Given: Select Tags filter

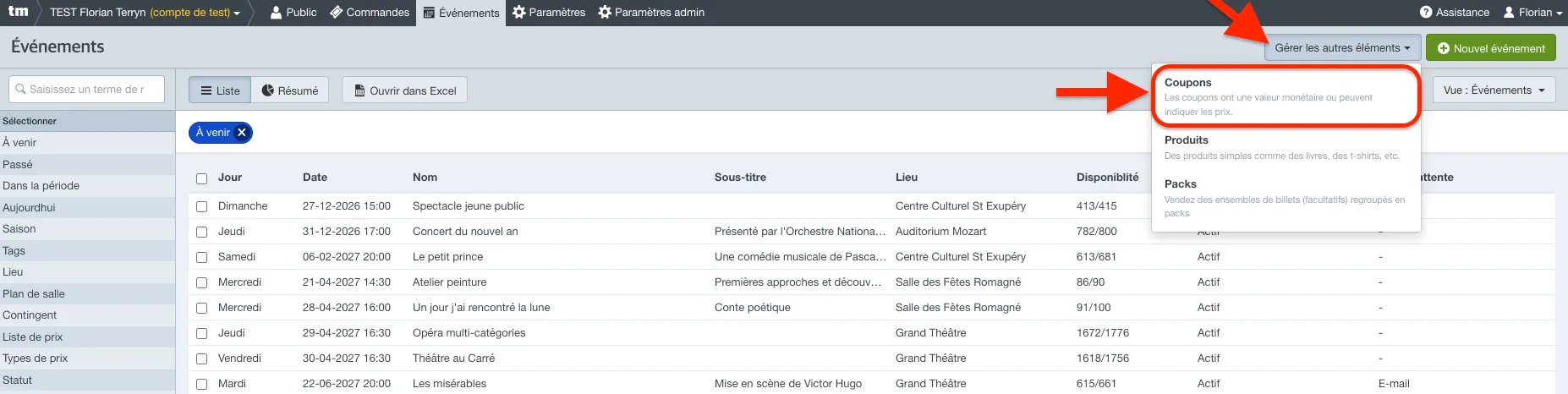Looking at the screenshot, I should pos(87,250).
